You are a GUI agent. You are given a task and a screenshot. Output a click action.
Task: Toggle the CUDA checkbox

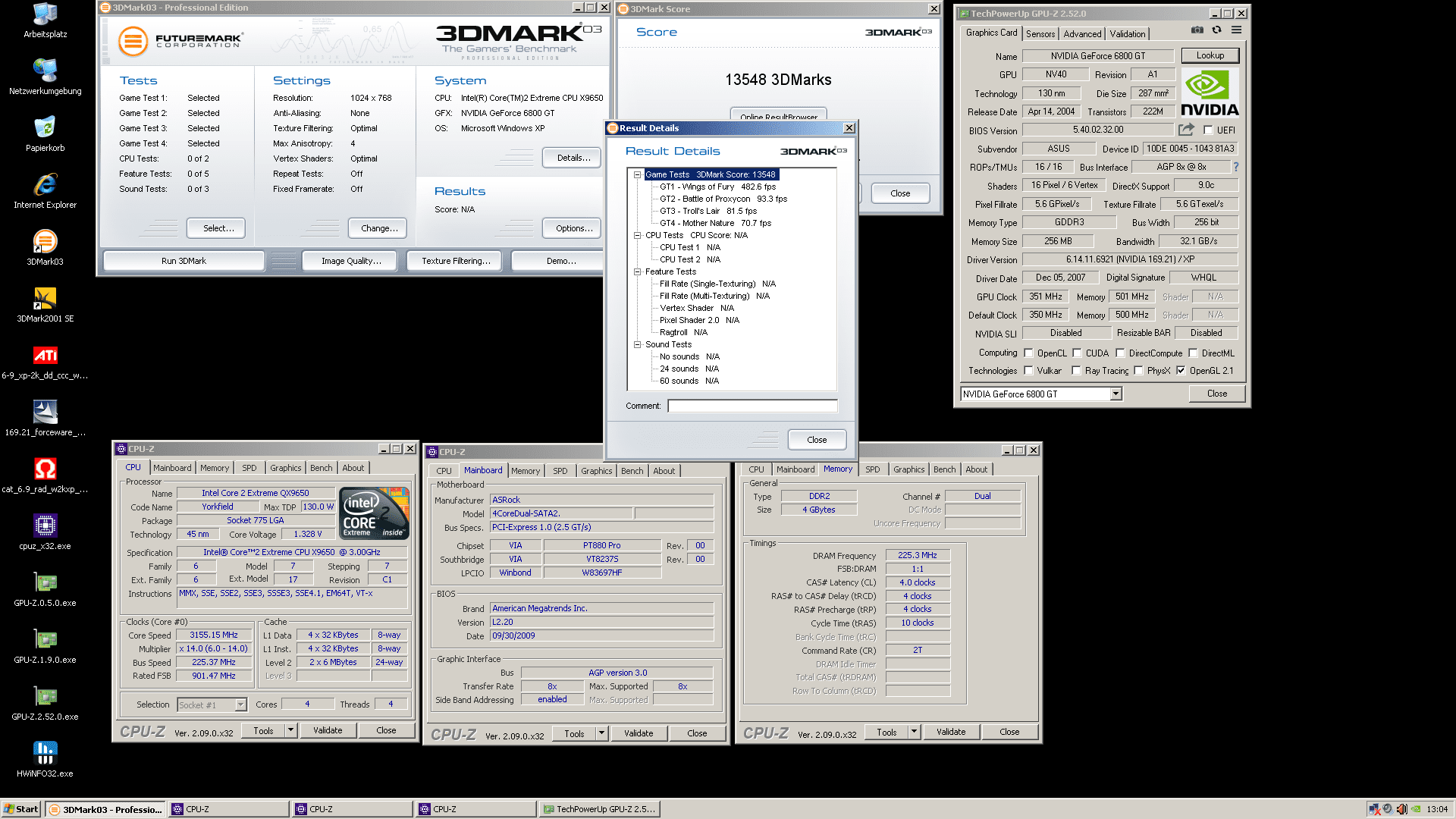(1077, 353)
